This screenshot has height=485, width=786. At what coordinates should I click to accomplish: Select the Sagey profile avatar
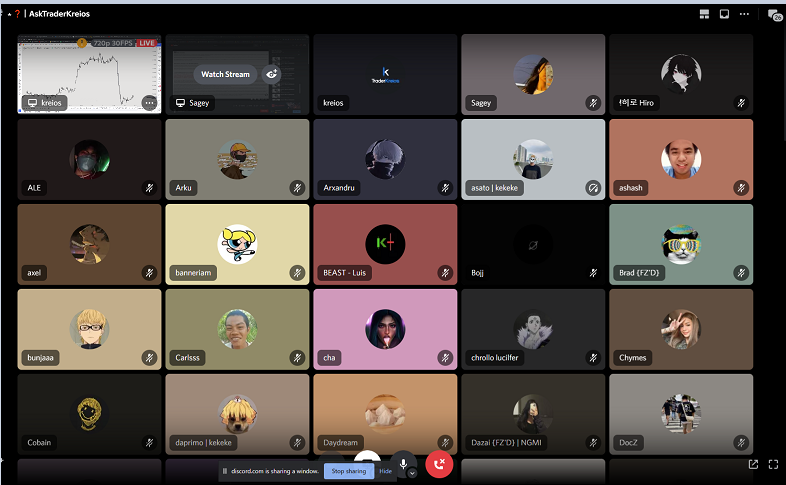coord(533,74)
